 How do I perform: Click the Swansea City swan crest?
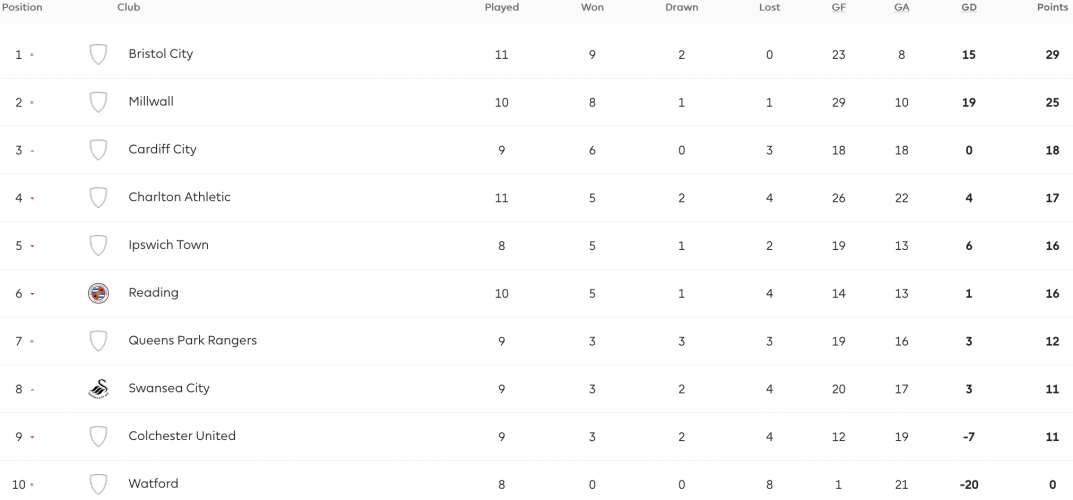(99, 389)
